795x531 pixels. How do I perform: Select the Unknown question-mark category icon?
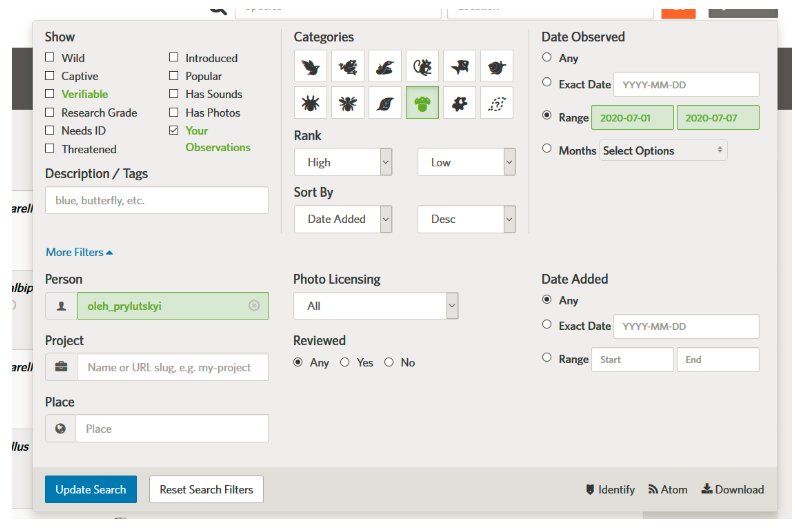click(x=496, y=103)
